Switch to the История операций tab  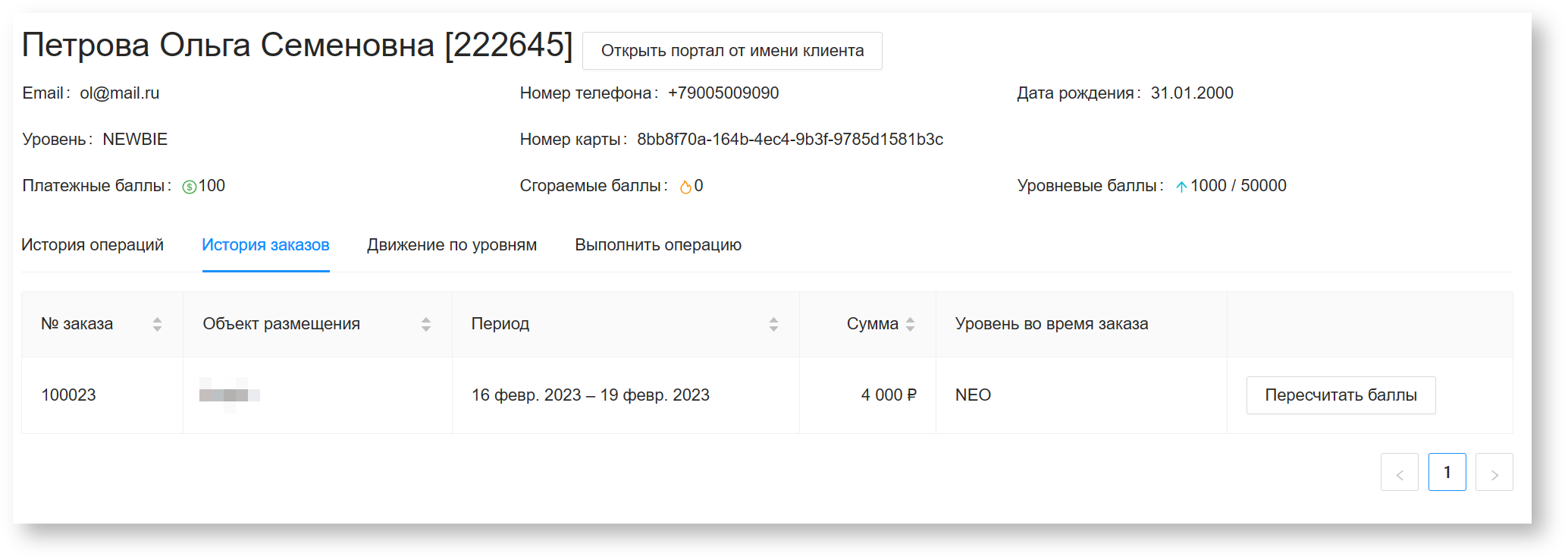tap(93, 245)
